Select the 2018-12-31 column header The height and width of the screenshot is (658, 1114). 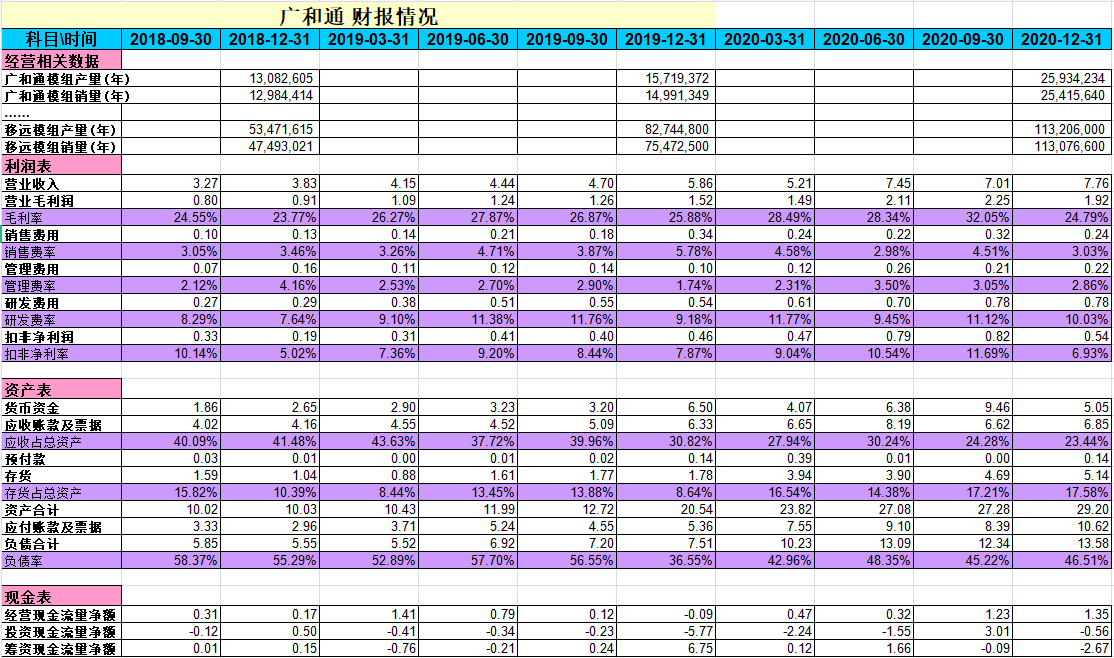tap(270, 39)
